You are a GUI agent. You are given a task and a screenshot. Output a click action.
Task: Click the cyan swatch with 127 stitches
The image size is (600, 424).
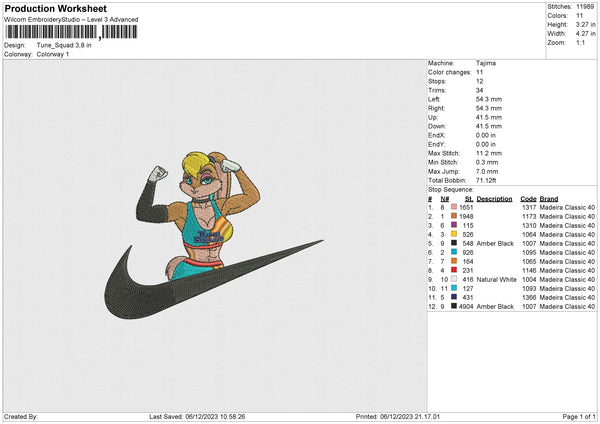(454, 288)
